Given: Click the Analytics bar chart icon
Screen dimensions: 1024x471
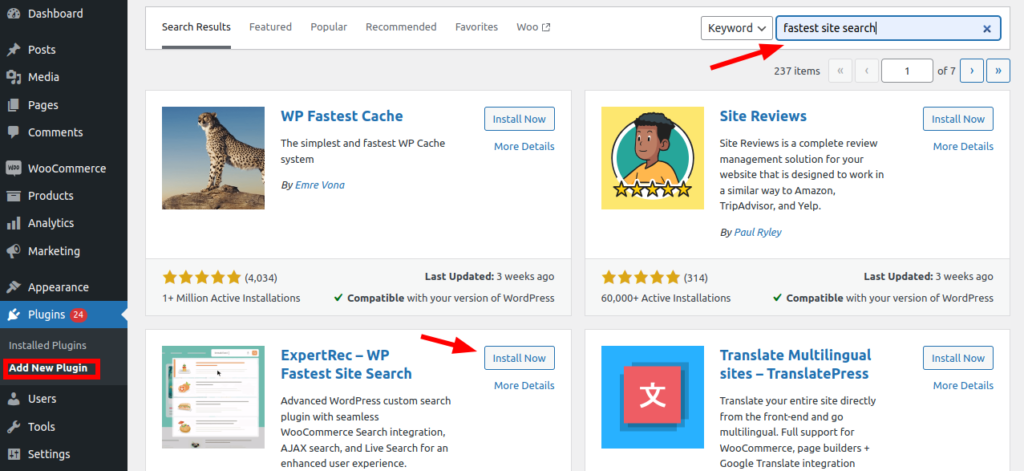Looking at the screenshot, I should tap(13, 224).
